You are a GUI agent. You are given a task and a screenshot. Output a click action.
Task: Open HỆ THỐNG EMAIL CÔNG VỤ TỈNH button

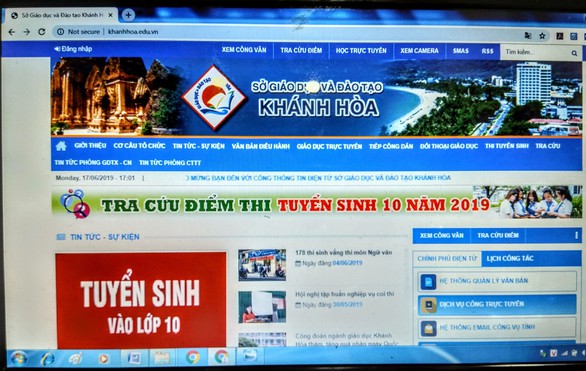(497, 328)
